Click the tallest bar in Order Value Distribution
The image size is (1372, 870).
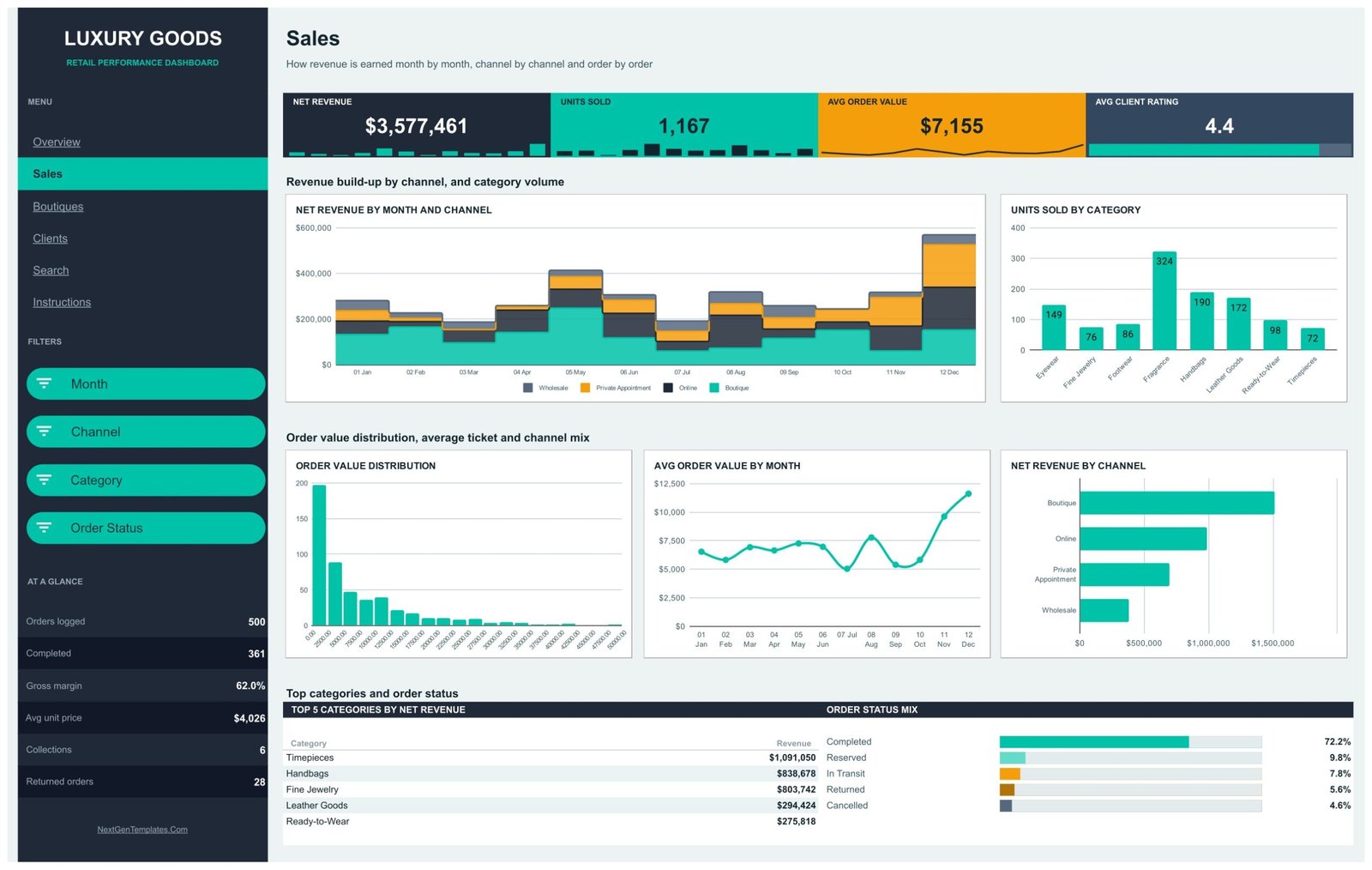coord(319,555)
